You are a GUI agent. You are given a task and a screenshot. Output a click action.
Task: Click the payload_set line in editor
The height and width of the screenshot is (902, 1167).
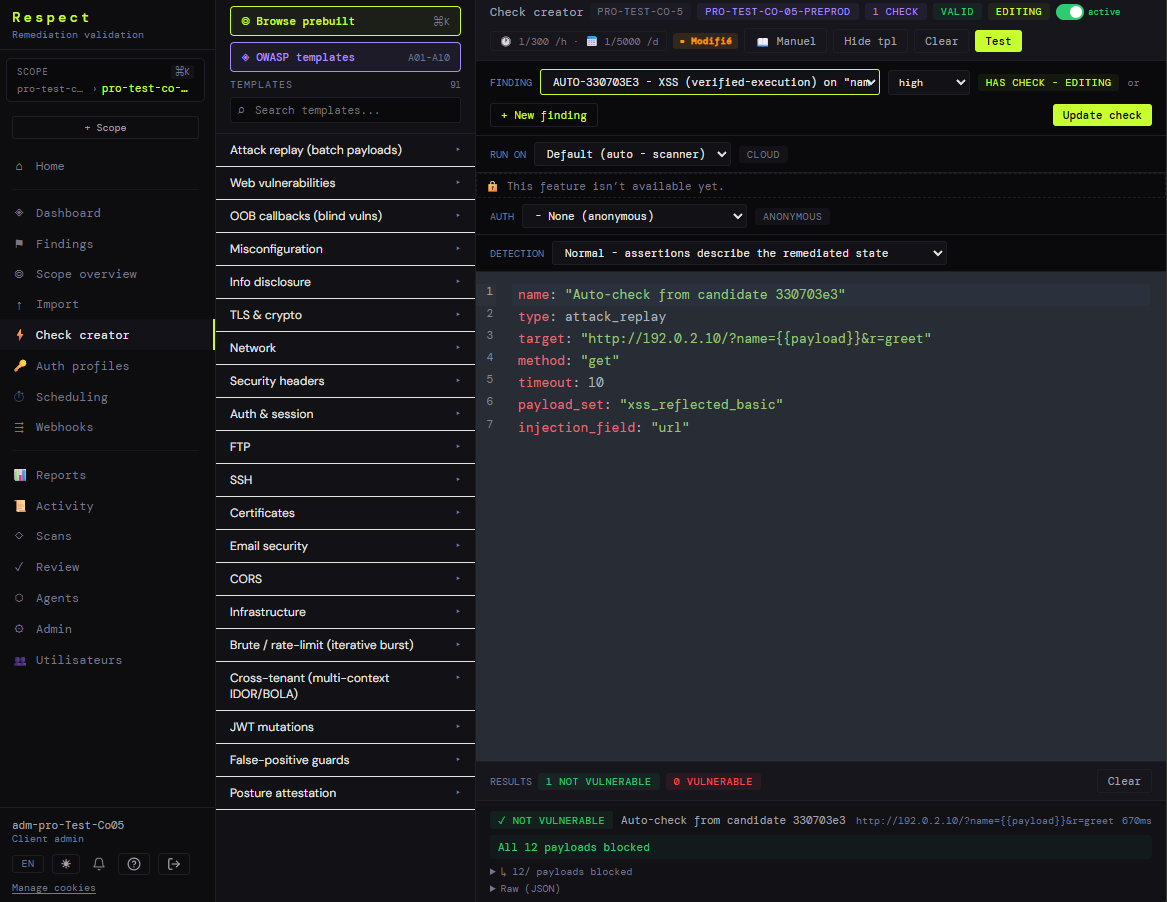tap(650, 405)
